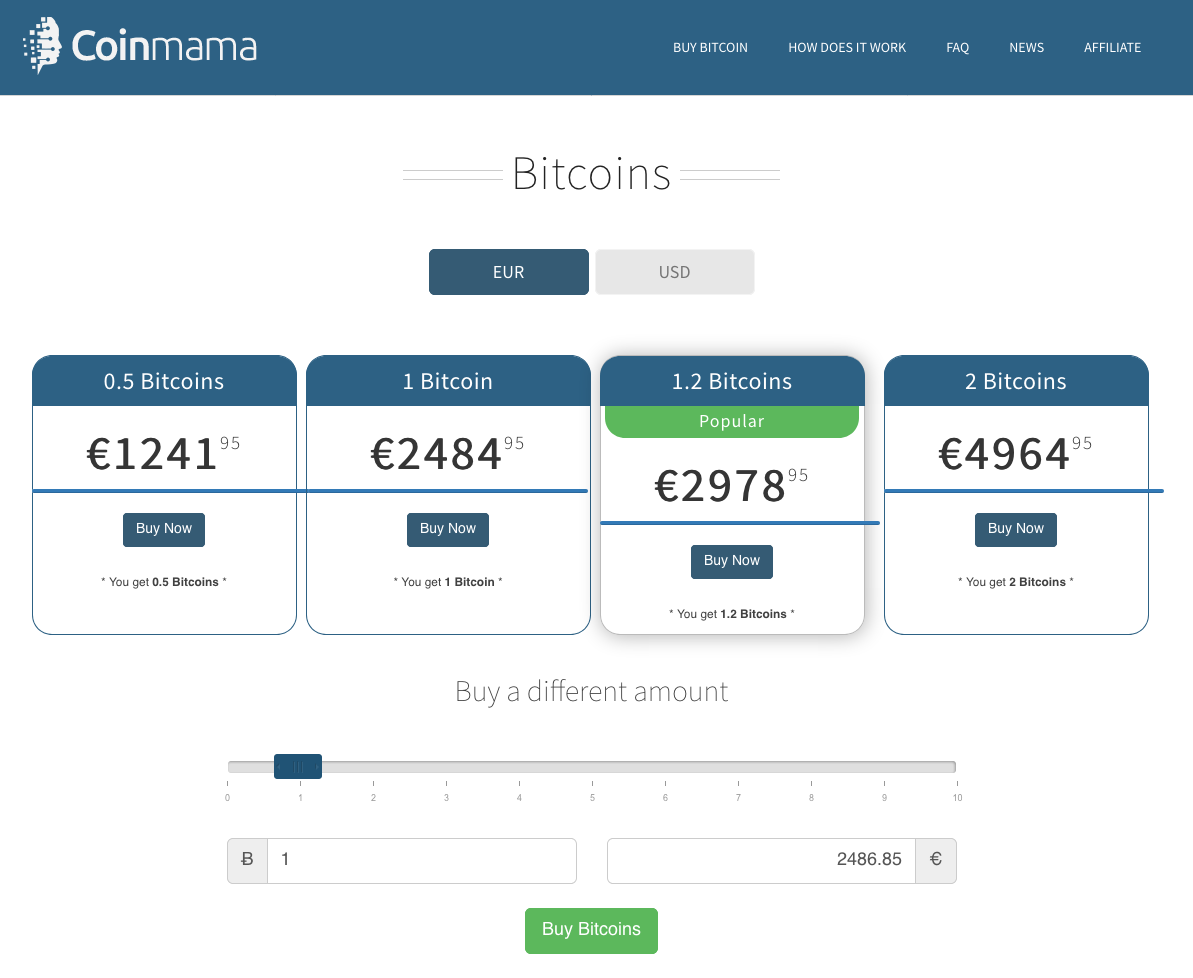Open the NEWS section
Screen dimensions: 1193x978
pyautogui.click(x=1026, y=47)
